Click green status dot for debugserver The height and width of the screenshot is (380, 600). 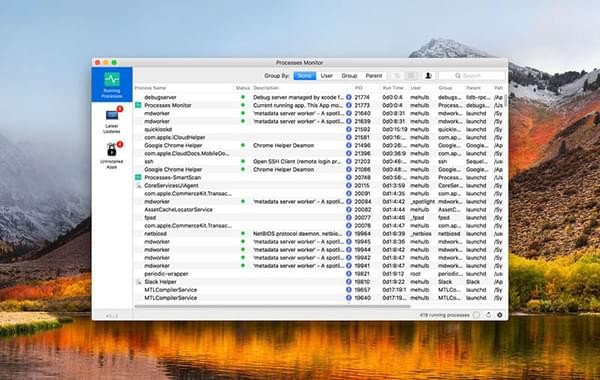243,97
